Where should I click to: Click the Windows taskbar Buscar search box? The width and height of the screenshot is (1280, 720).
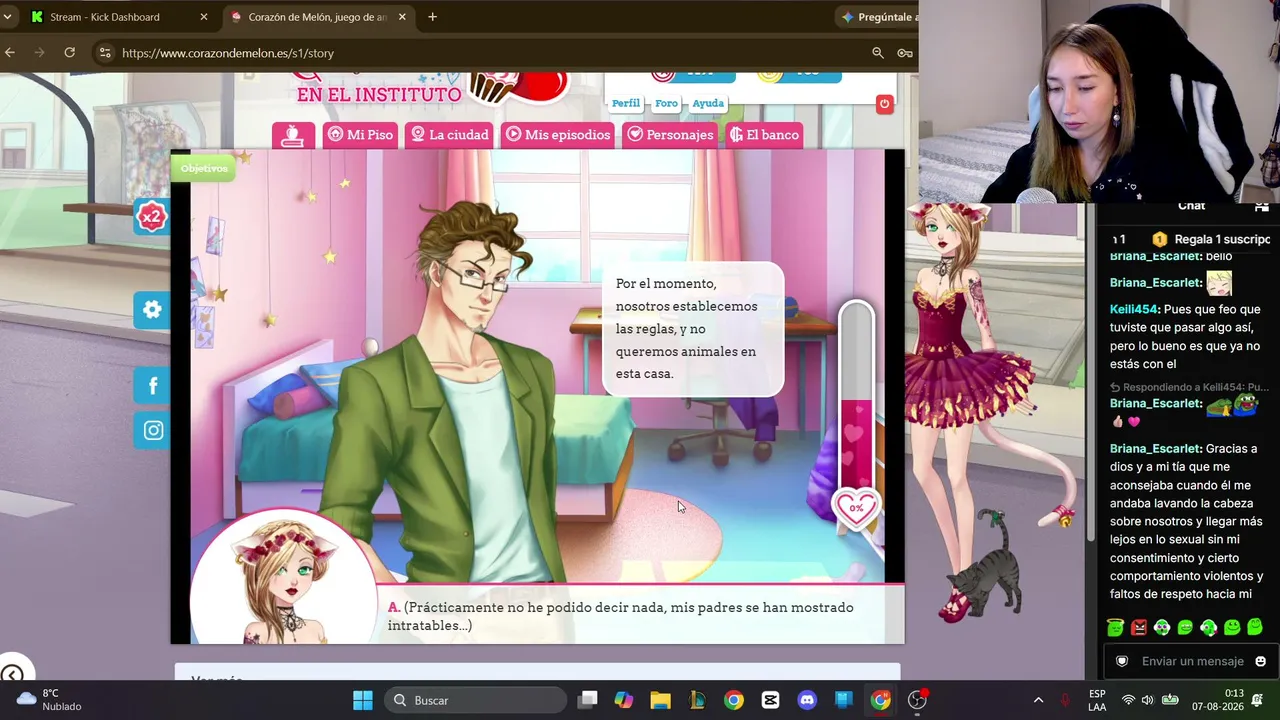(x=475, y=700)
